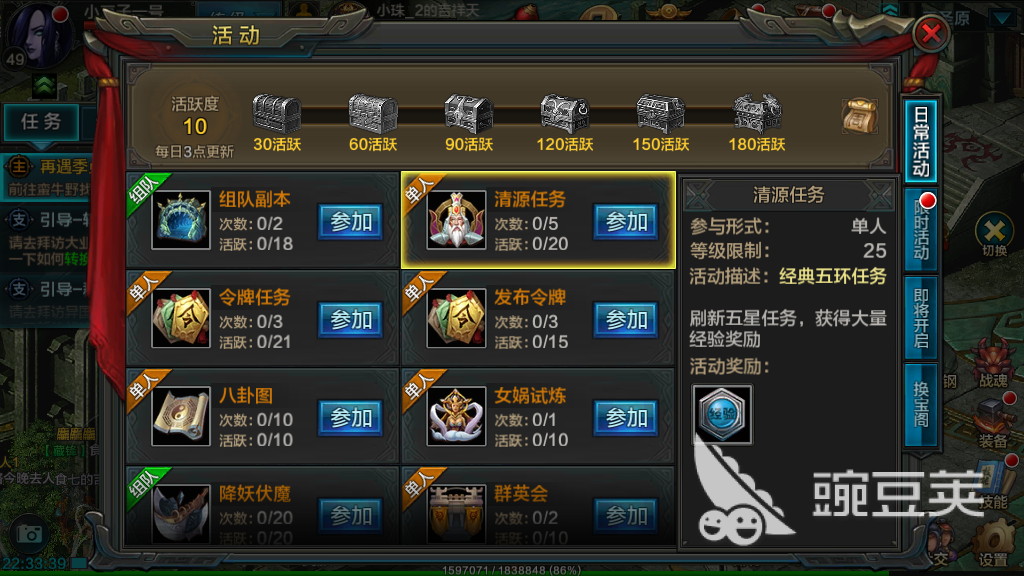This screenshot has height=576, width=1024.
Task: Tap the camera screenshot icon
Action: 29,534
